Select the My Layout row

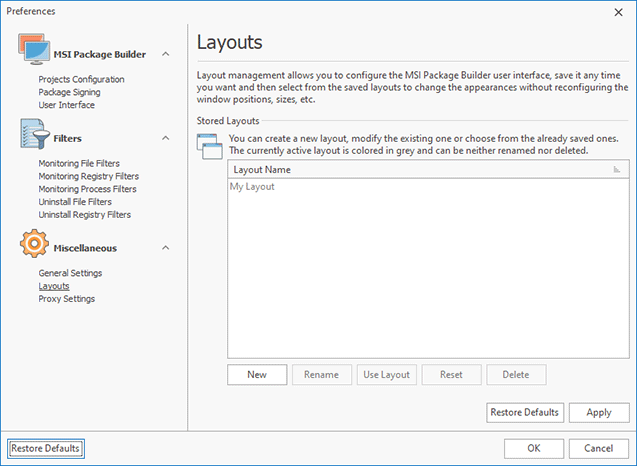point(428,186)
